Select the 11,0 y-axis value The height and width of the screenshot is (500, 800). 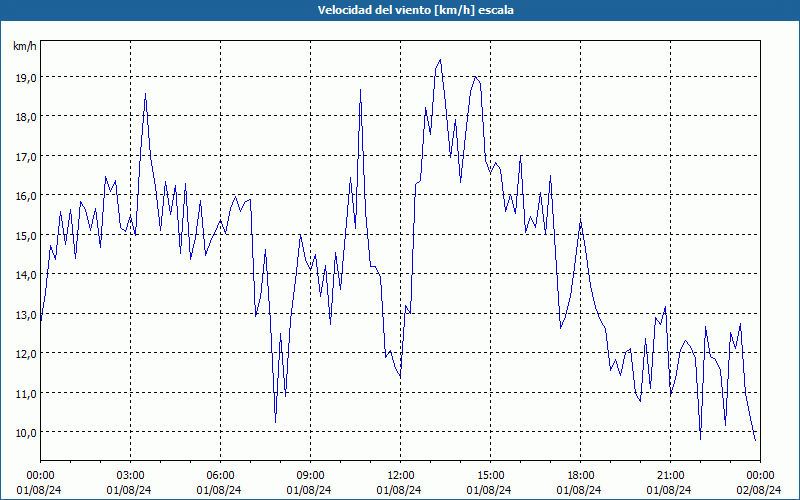coord(24,394)
